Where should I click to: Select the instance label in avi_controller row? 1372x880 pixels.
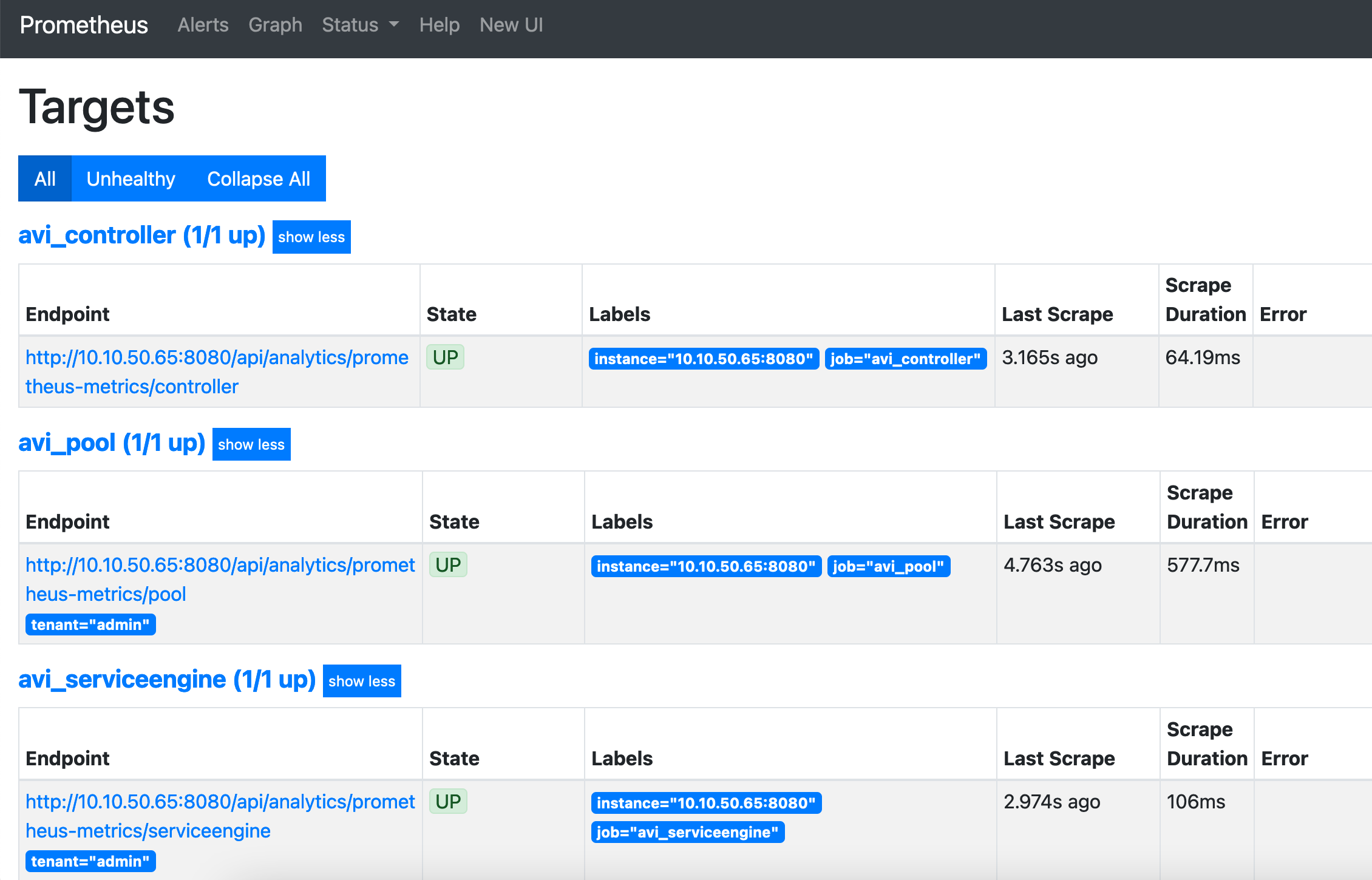(704, 359)
